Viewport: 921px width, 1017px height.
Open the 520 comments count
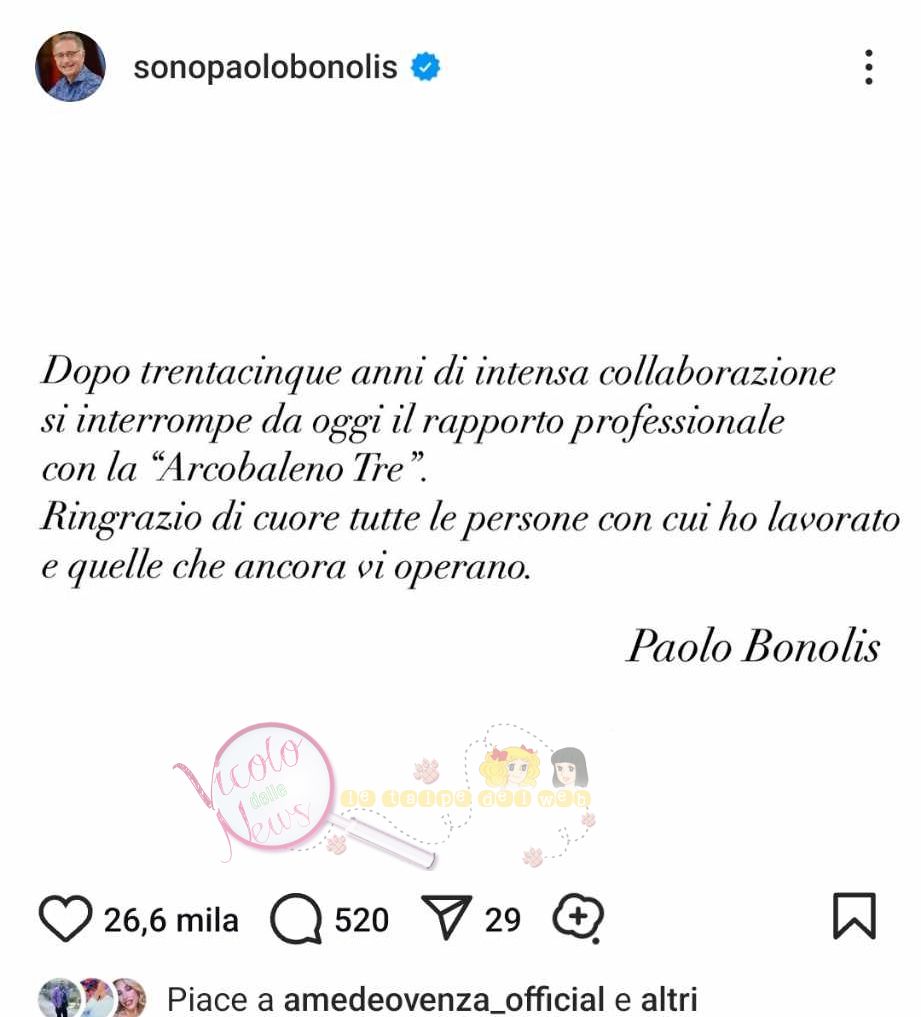click(361, 920)
